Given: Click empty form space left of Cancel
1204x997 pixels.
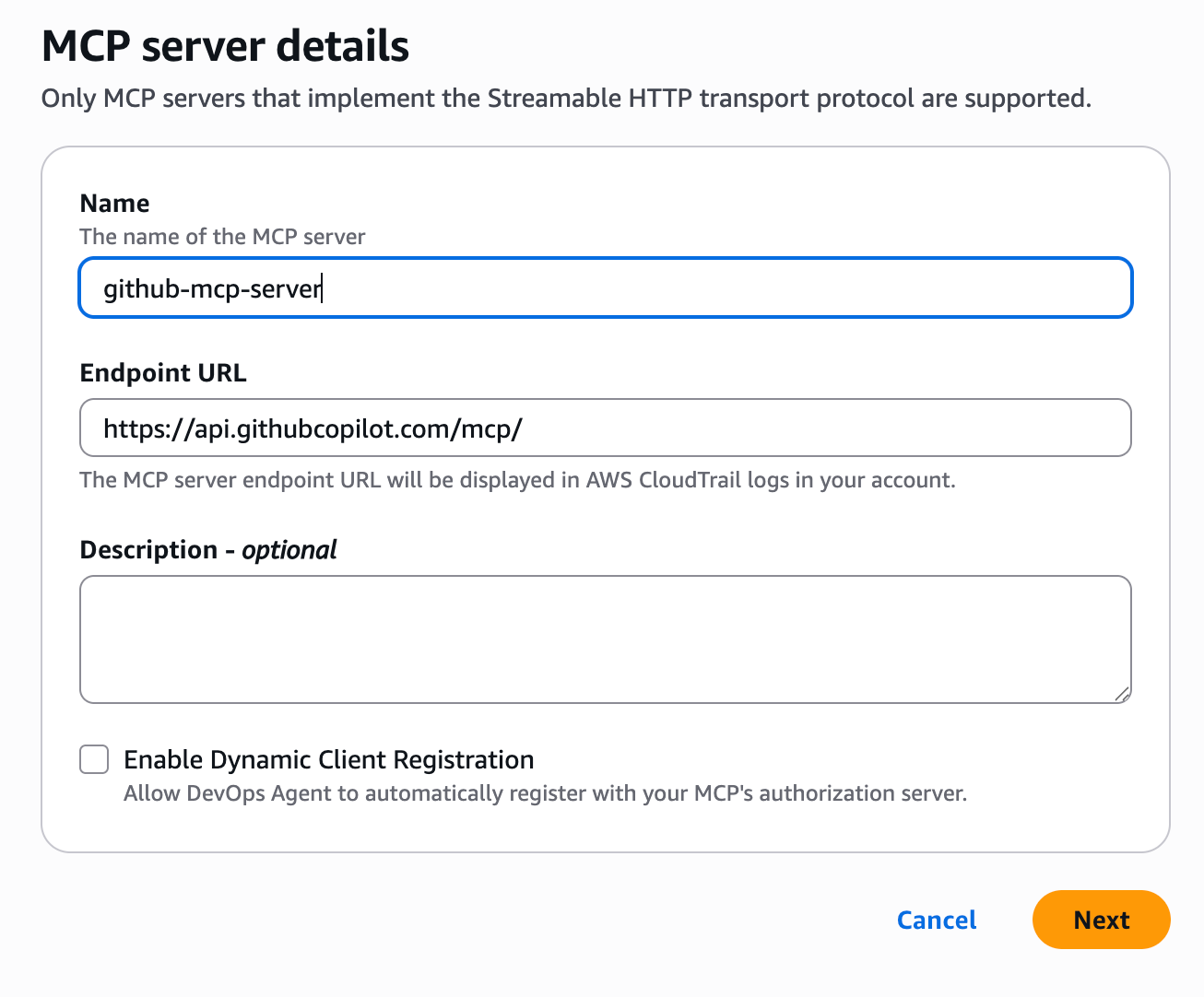Looking at the screenshot, I should pyautogui.click(x=461, y=920).
